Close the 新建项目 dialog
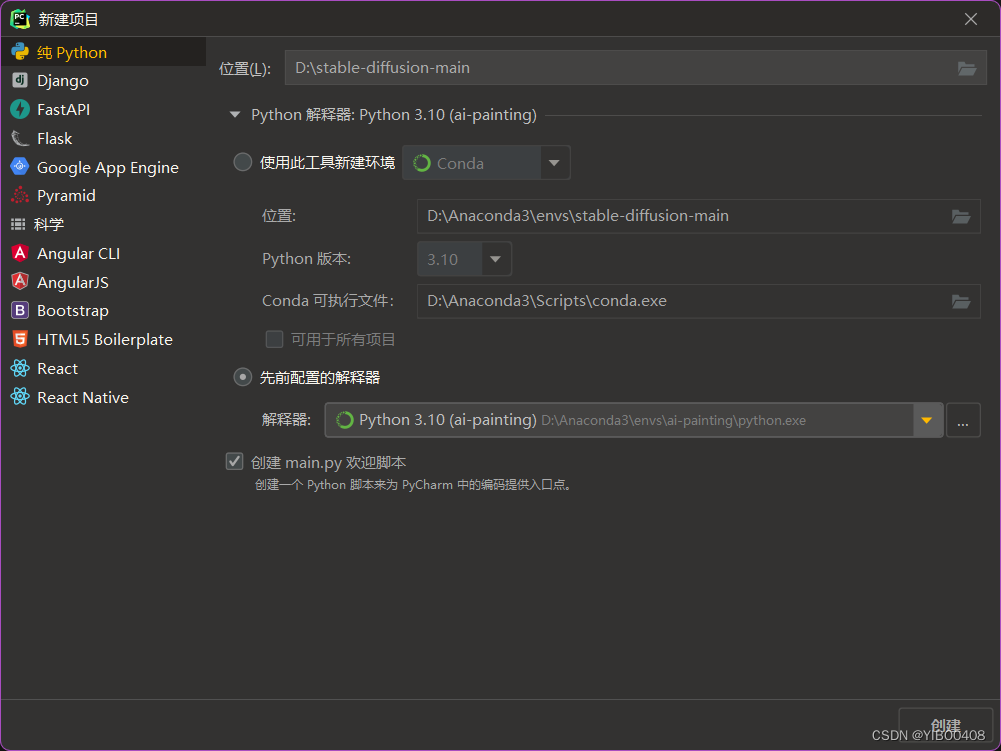Image resolution: width=1001 pixels, height=751 pixels. [970, 19]
